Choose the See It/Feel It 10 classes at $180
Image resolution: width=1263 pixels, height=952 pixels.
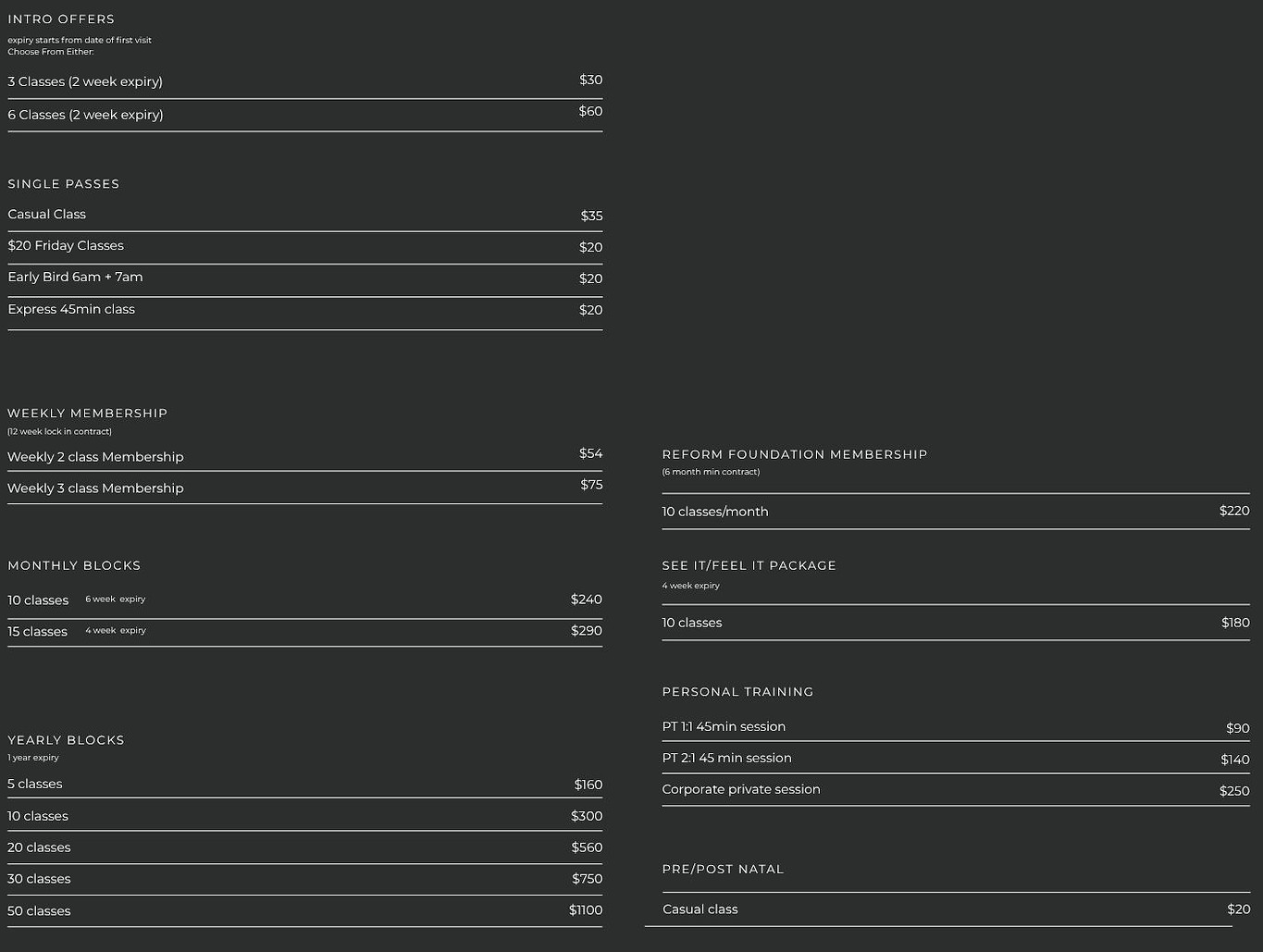click(956, 623)
